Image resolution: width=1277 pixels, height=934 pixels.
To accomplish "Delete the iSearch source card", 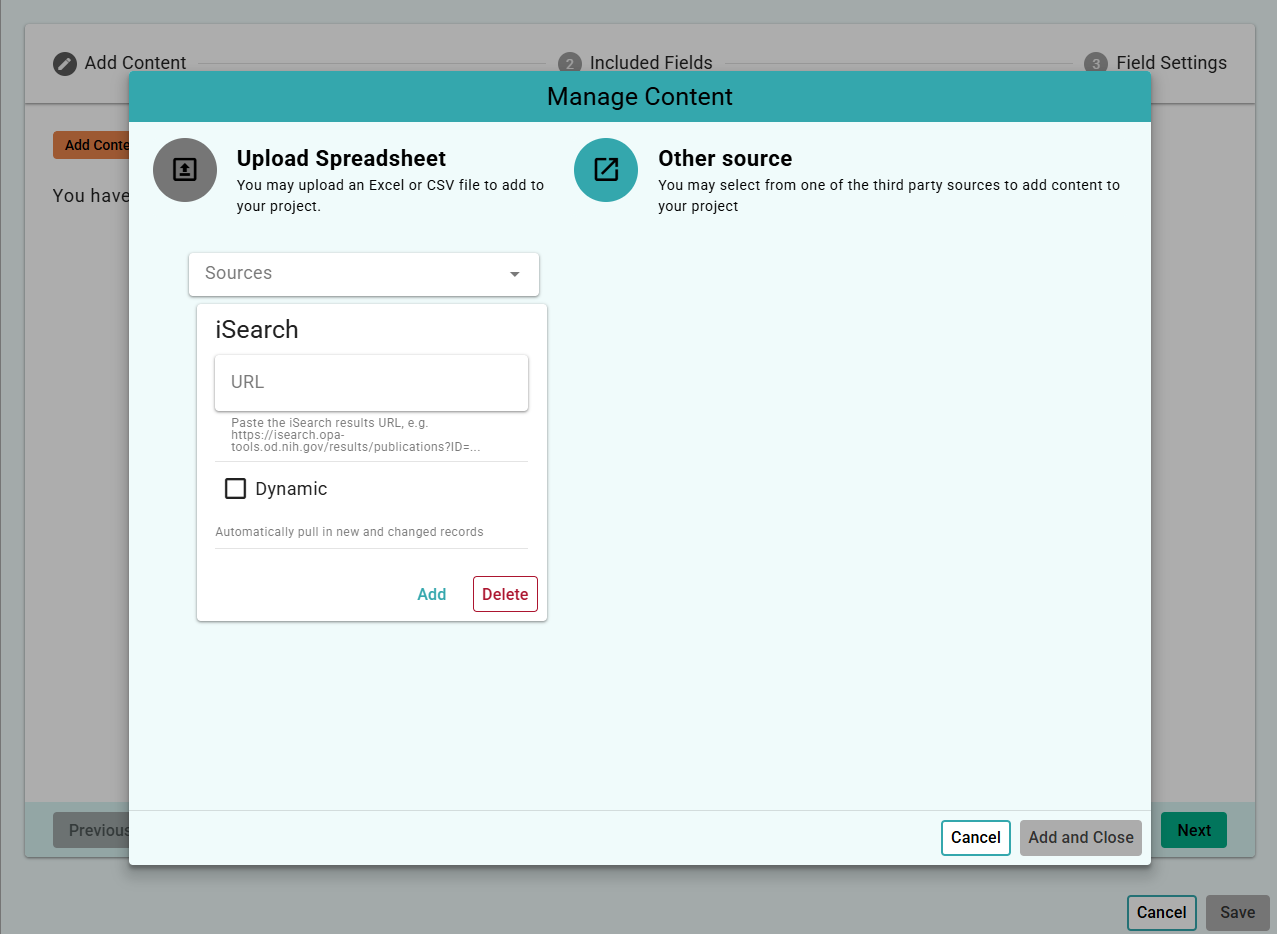I will [x=505, y=594].
